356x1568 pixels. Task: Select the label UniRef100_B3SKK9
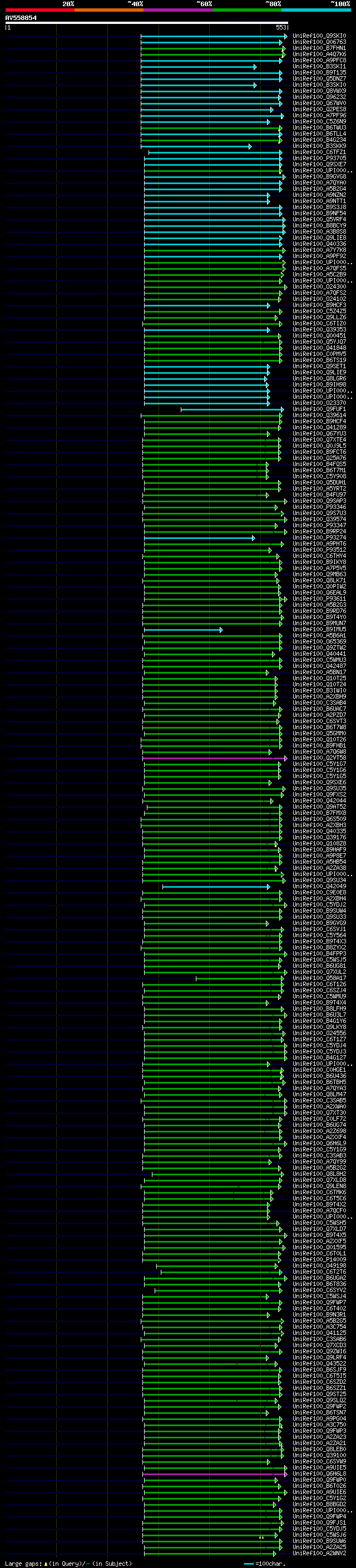[319, 146]
